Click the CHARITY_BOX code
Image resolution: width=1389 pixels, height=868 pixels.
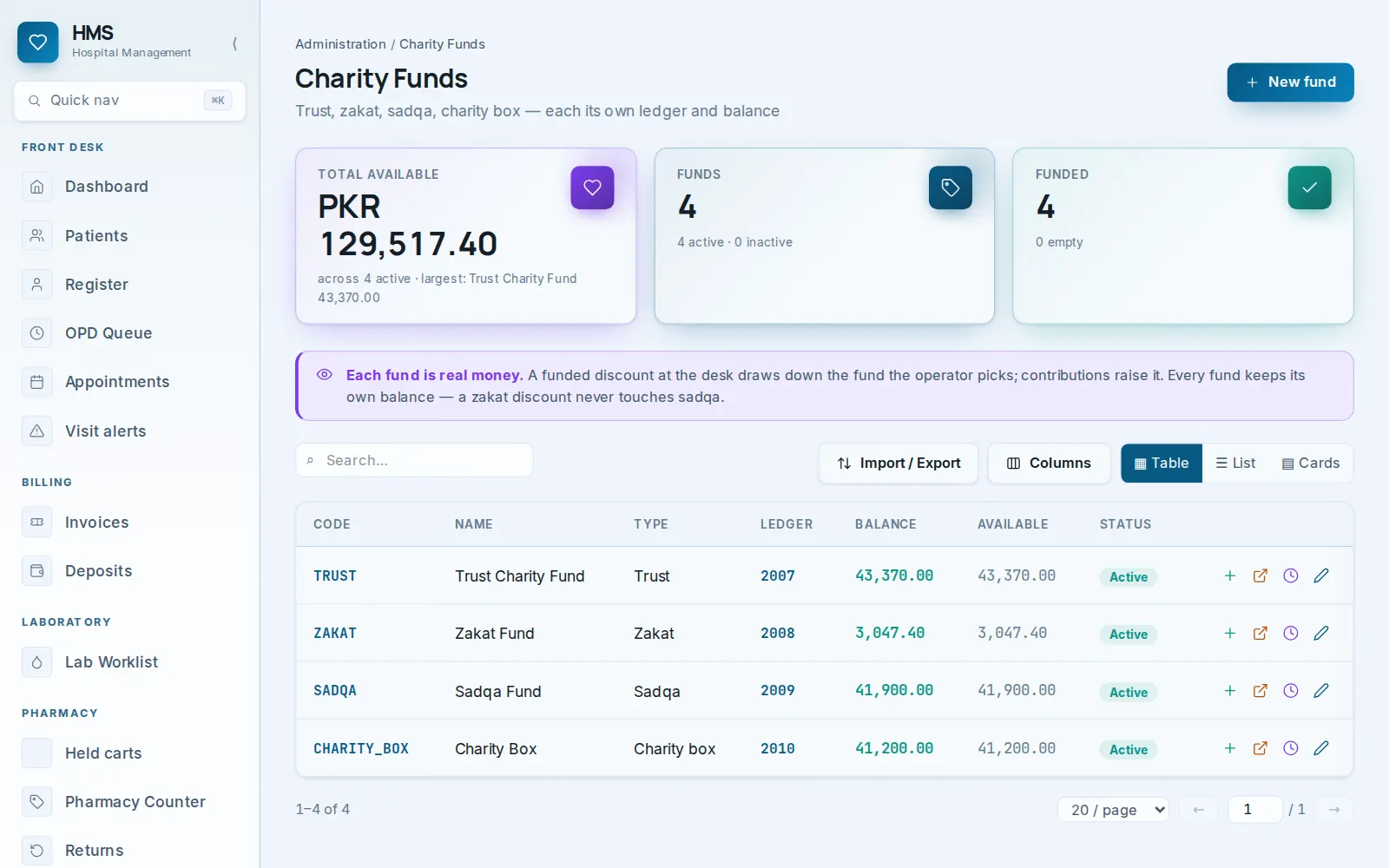pos(361,748)
